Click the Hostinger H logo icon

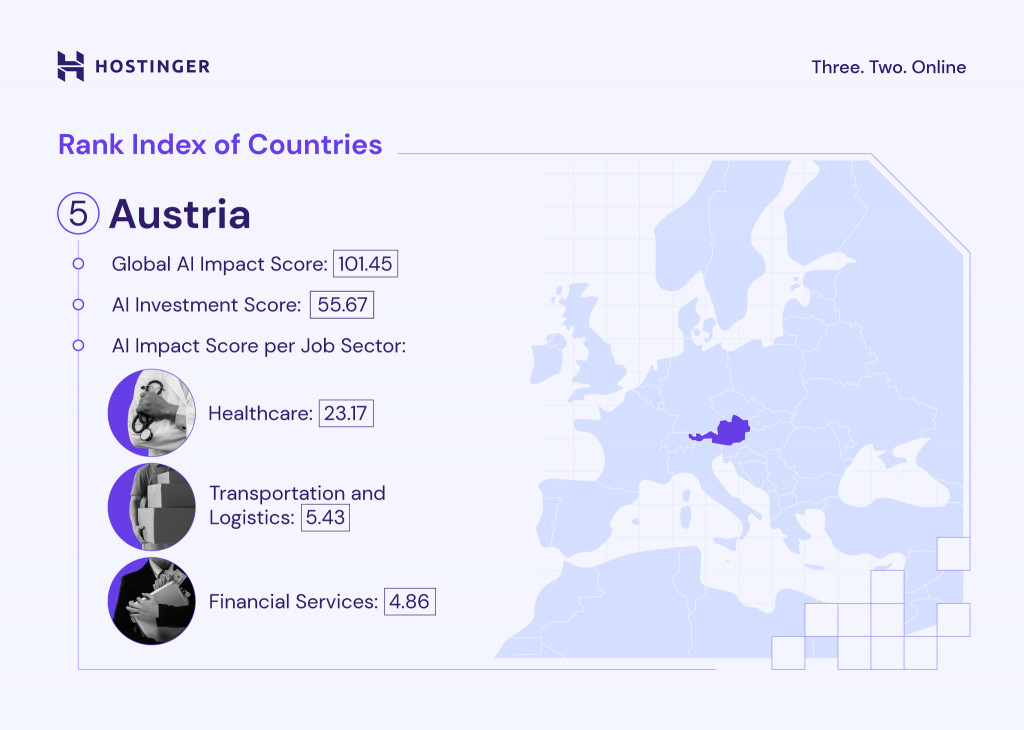[x=71, y=66]
